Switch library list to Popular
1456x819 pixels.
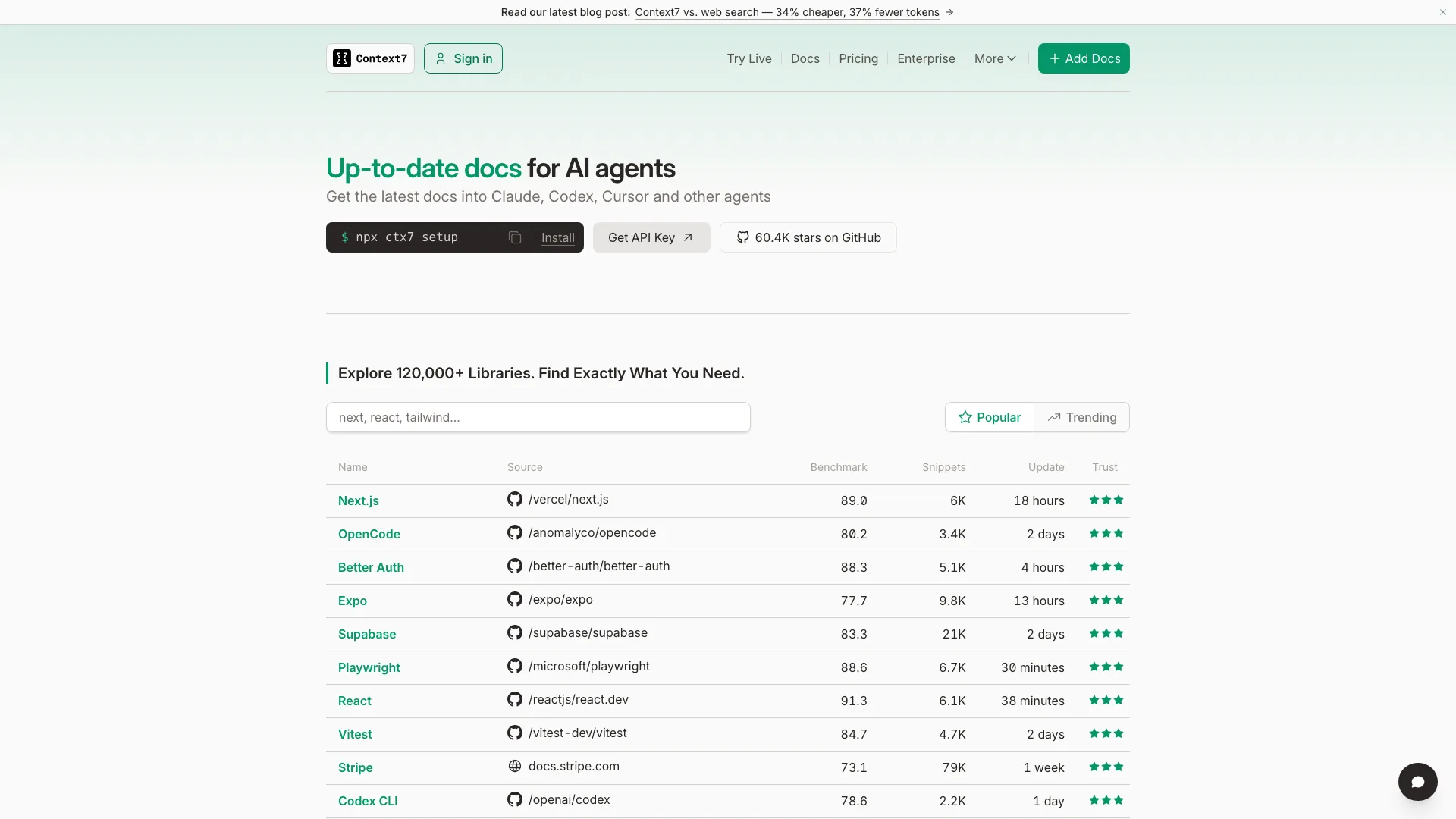pos(990,417)
